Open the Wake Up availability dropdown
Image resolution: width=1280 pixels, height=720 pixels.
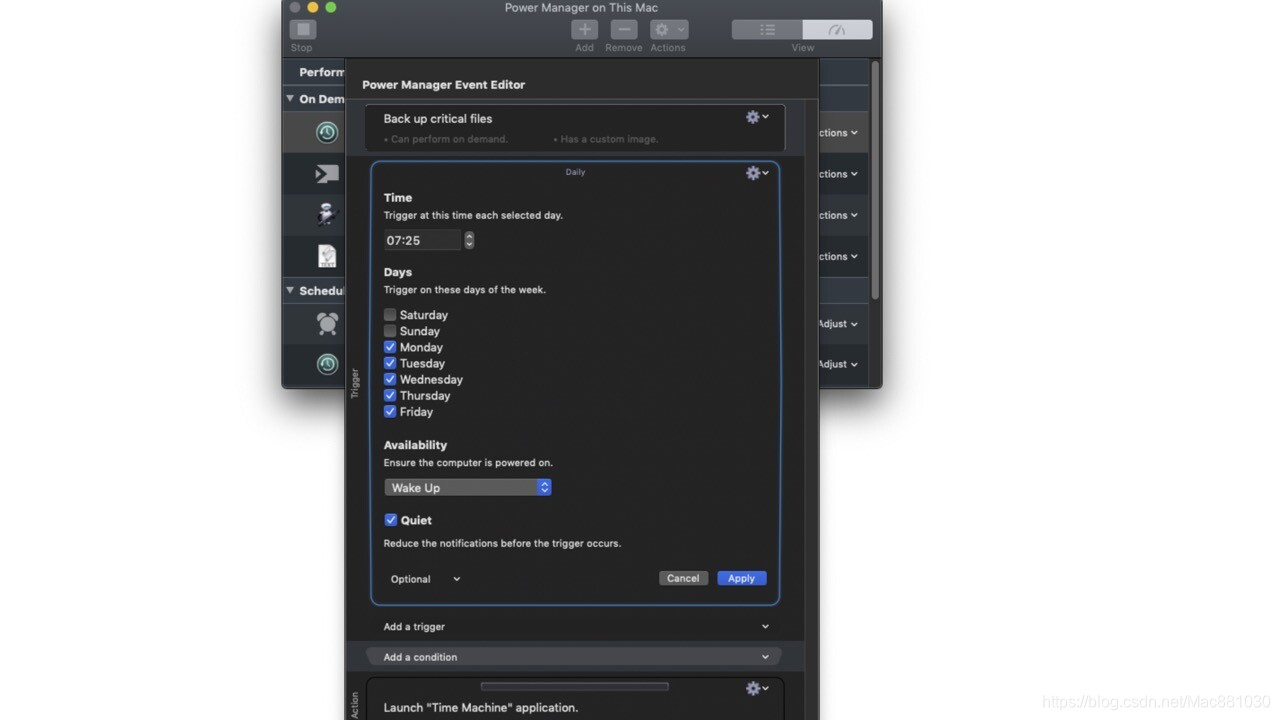(468, 487)
